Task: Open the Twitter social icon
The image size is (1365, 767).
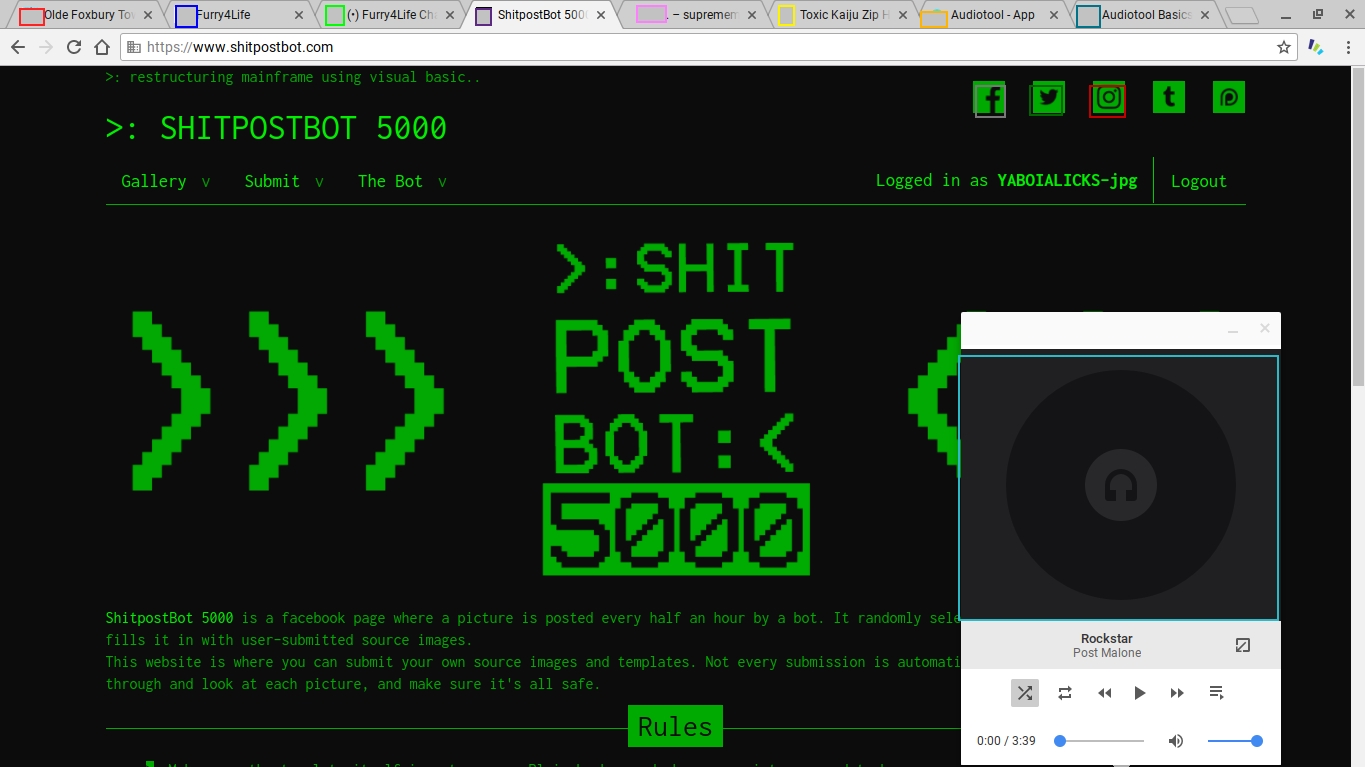Action: coord(1047,98)
